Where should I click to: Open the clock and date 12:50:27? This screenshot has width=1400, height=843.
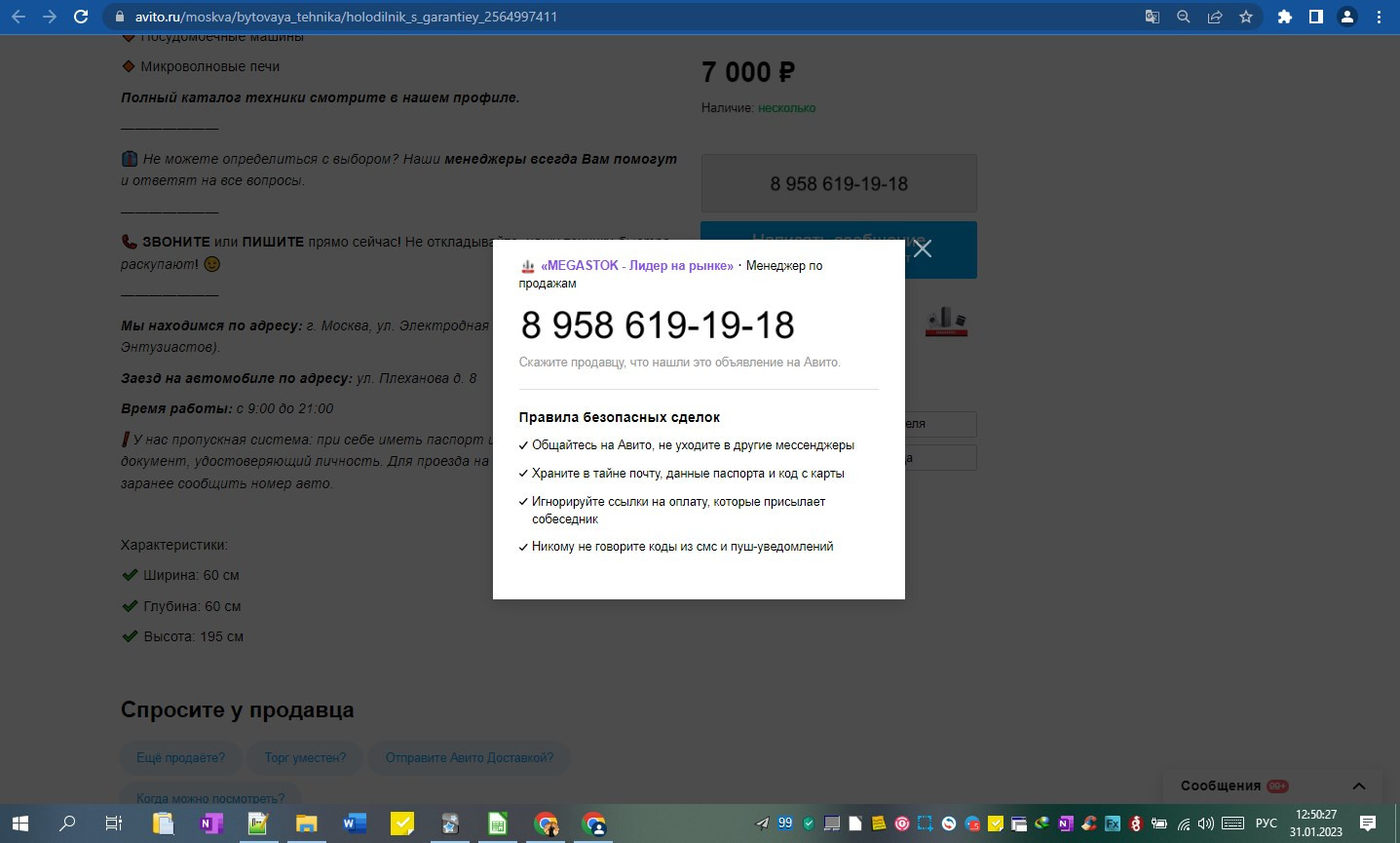pyautogui.click(x=1316, y=824)
